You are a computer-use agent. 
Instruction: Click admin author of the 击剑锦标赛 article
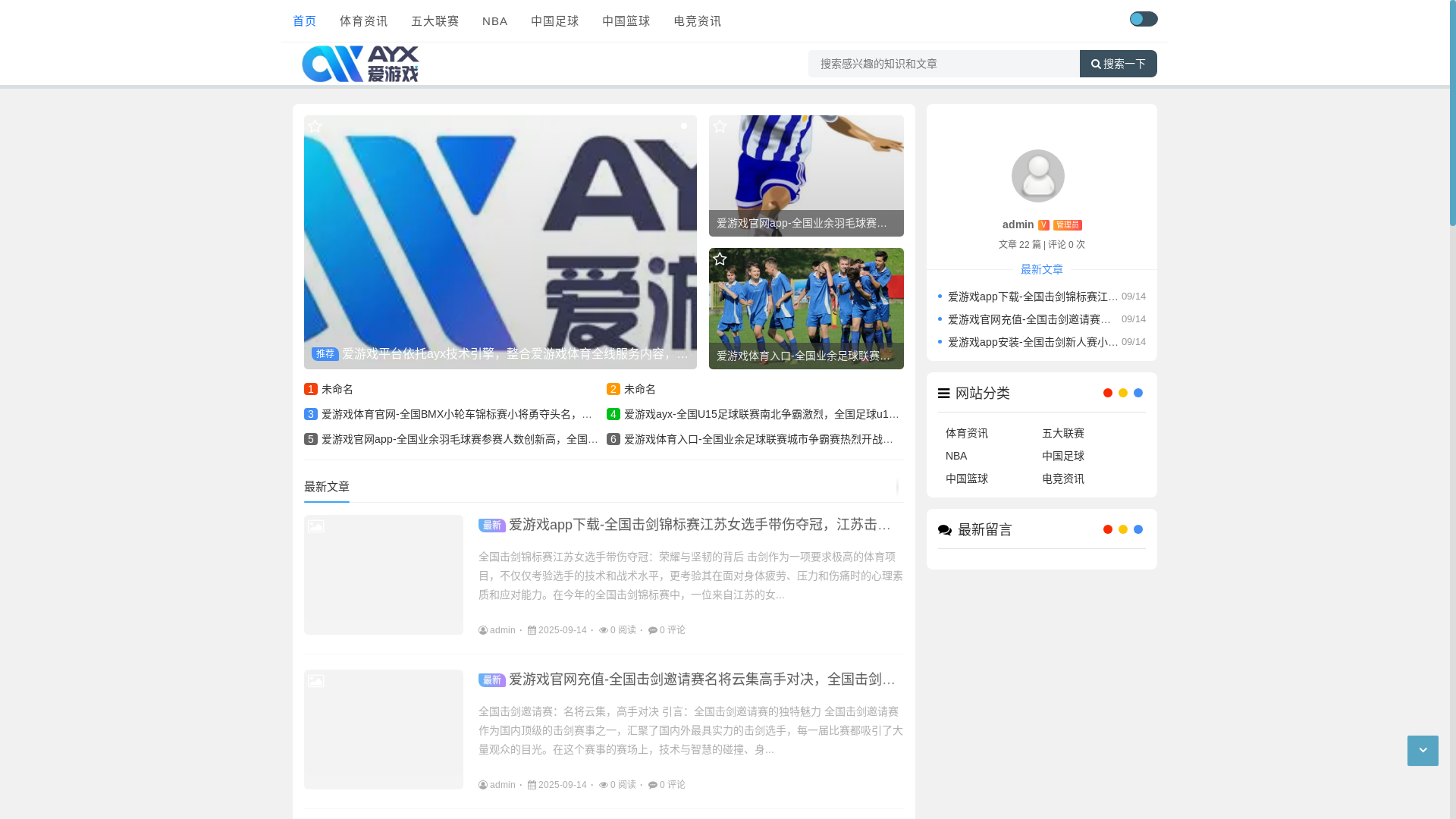pyautogui.click(x=497, y=630)
